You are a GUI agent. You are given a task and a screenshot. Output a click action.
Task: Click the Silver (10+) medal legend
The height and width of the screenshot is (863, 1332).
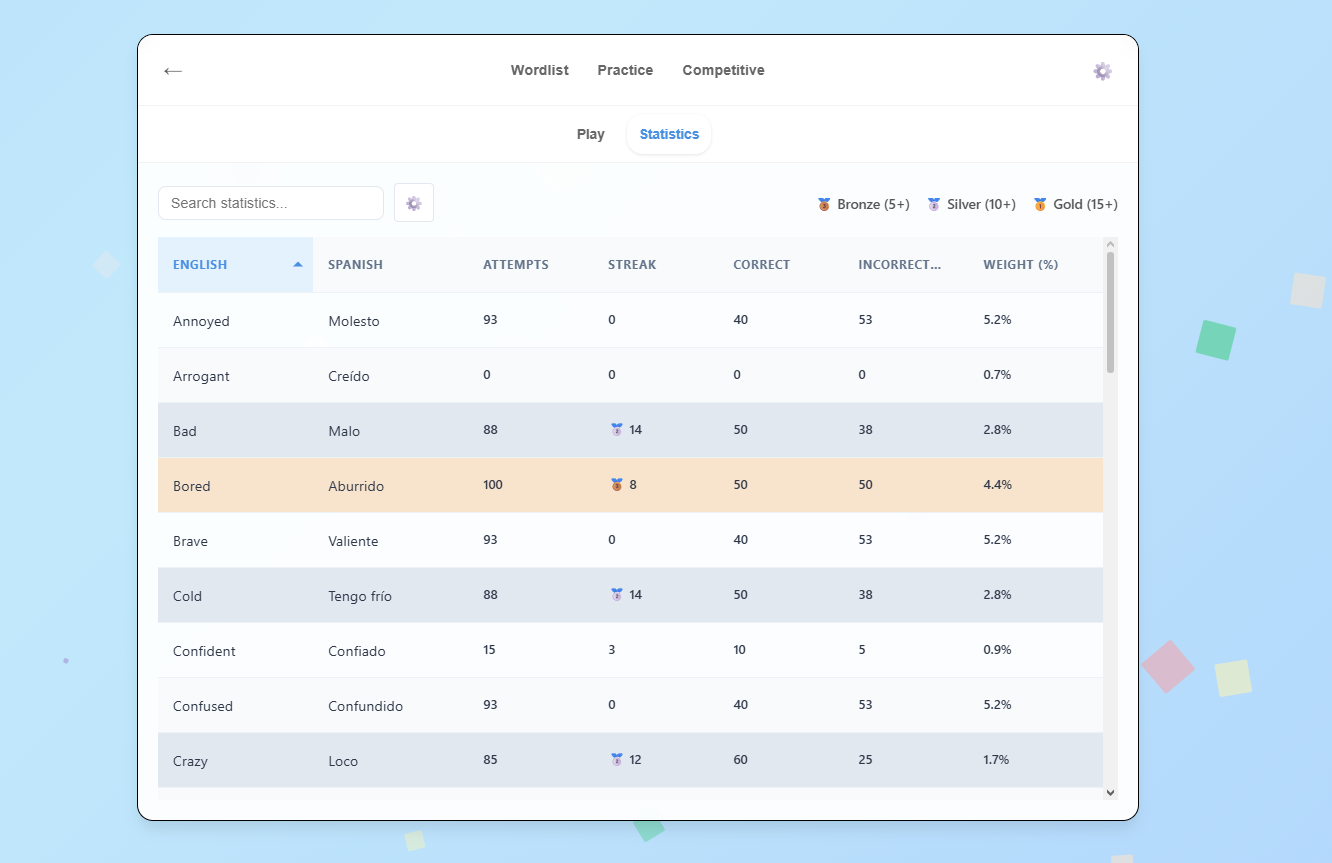point(971,204)
